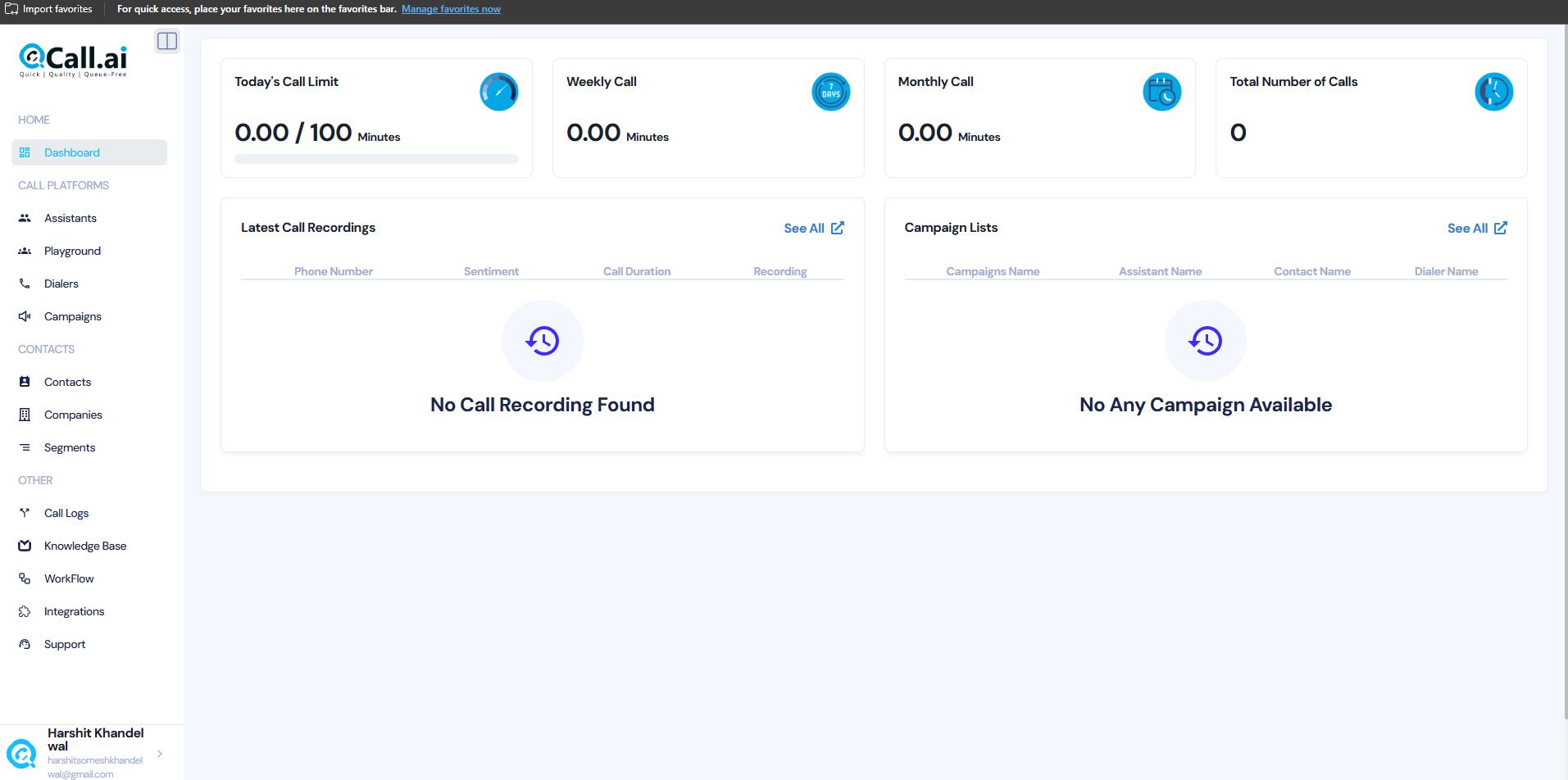The width and height of the screenshot is (1568, 780).
Task: Expand the user profile chevron arrow
Action: 160,754
